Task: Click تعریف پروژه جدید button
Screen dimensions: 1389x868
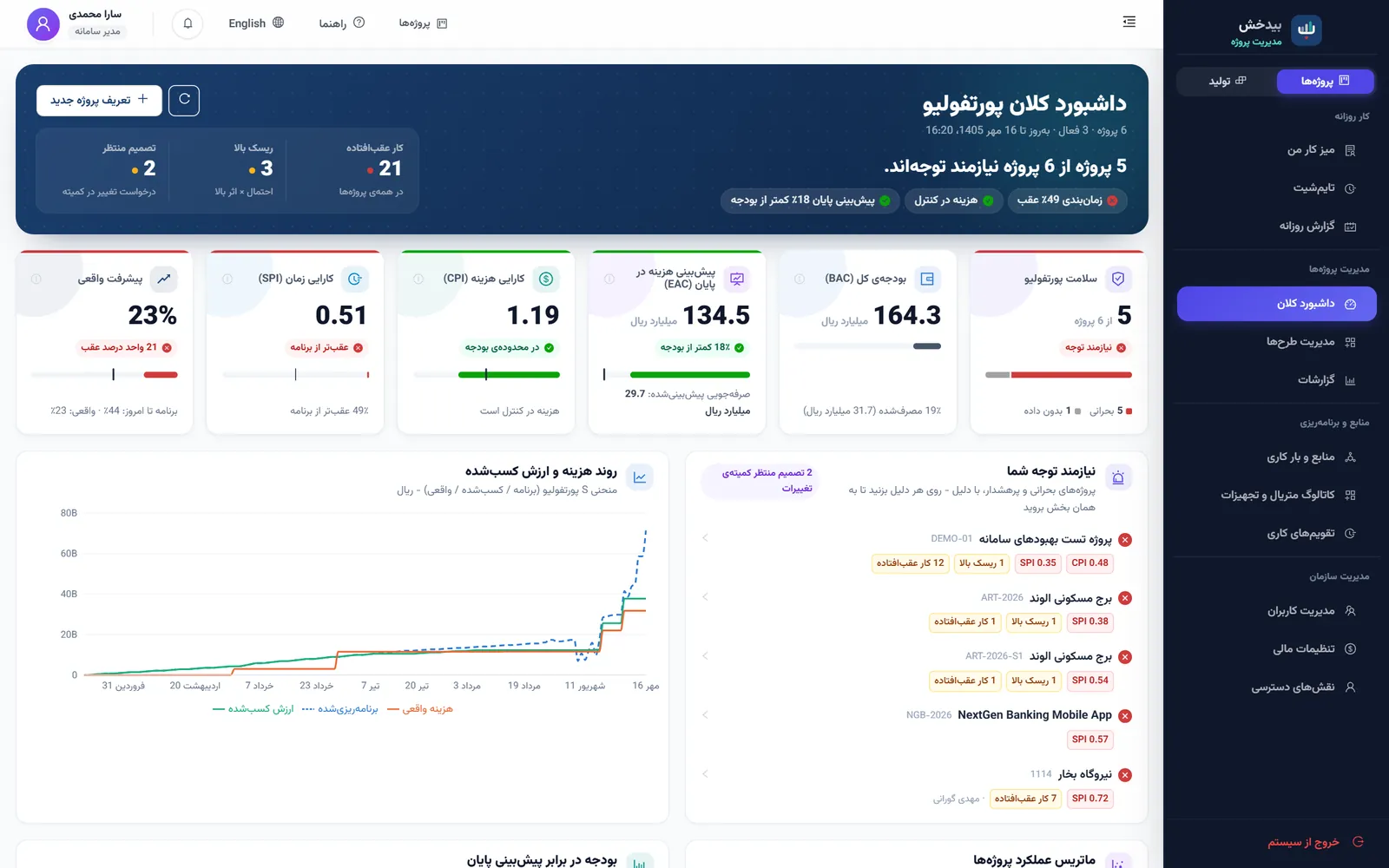Action: 99,100
